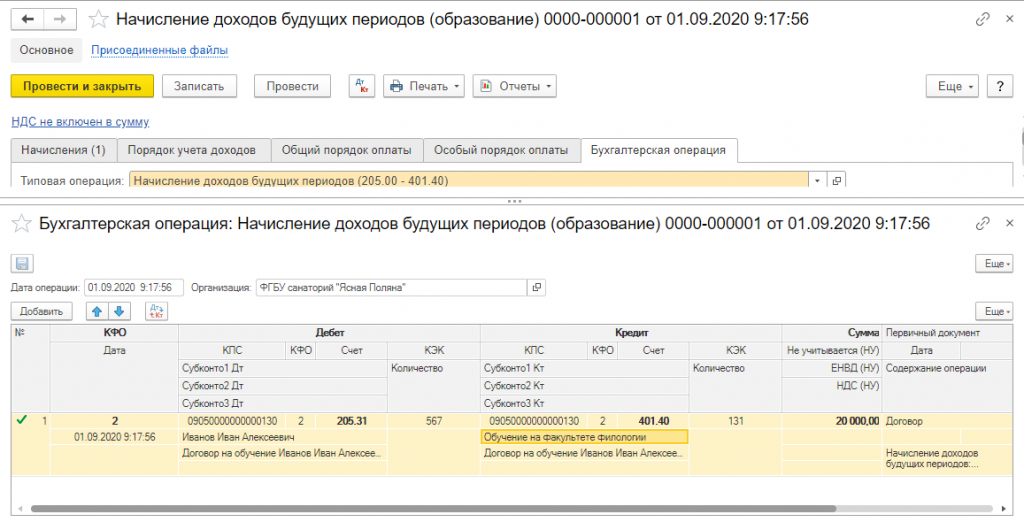1024x522 pixels.
Task: Open the Отчеты dropdown menu
Action: [x=514, y=86]
